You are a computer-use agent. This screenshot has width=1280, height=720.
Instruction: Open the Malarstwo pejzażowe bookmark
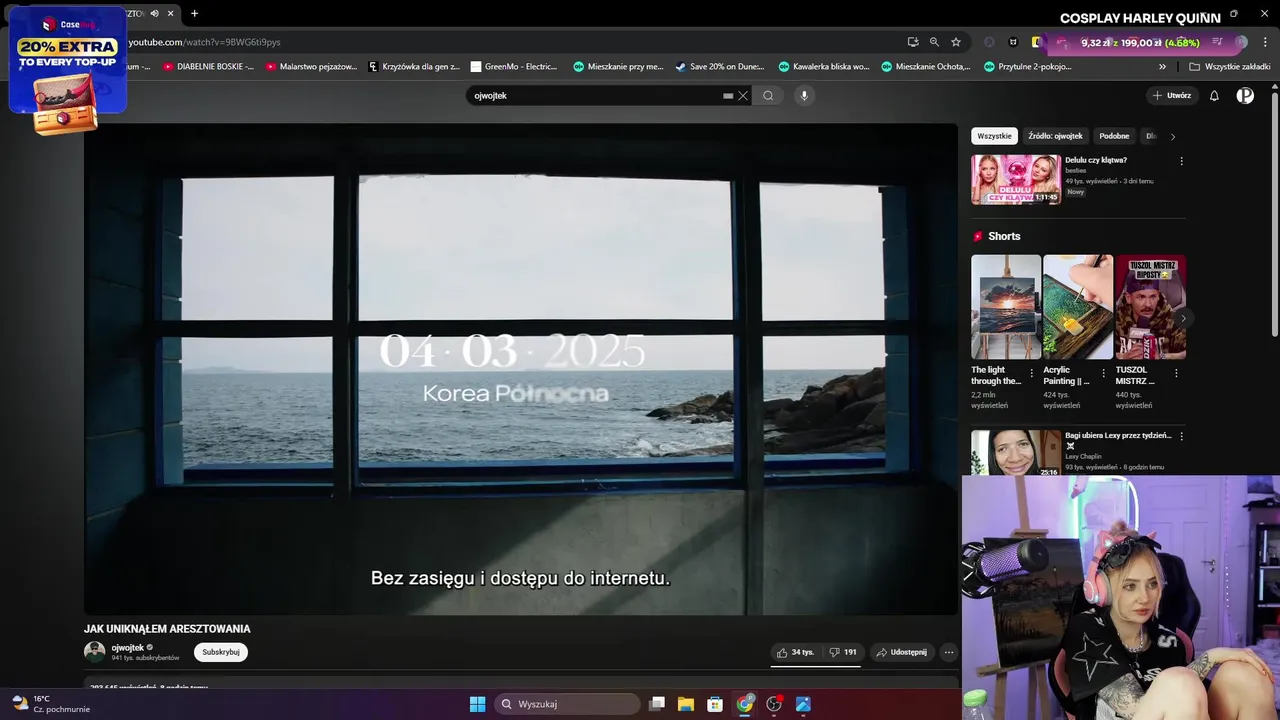(x=311, y=67)
